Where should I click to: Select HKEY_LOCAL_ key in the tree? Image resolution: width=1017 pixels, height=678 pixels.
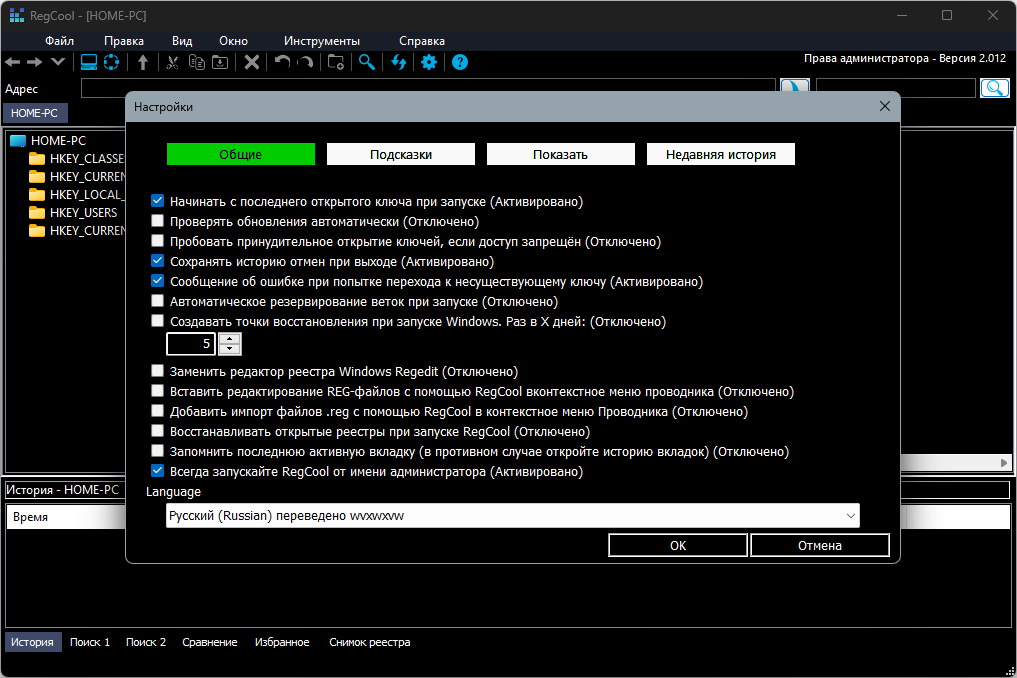coord(87,195)
